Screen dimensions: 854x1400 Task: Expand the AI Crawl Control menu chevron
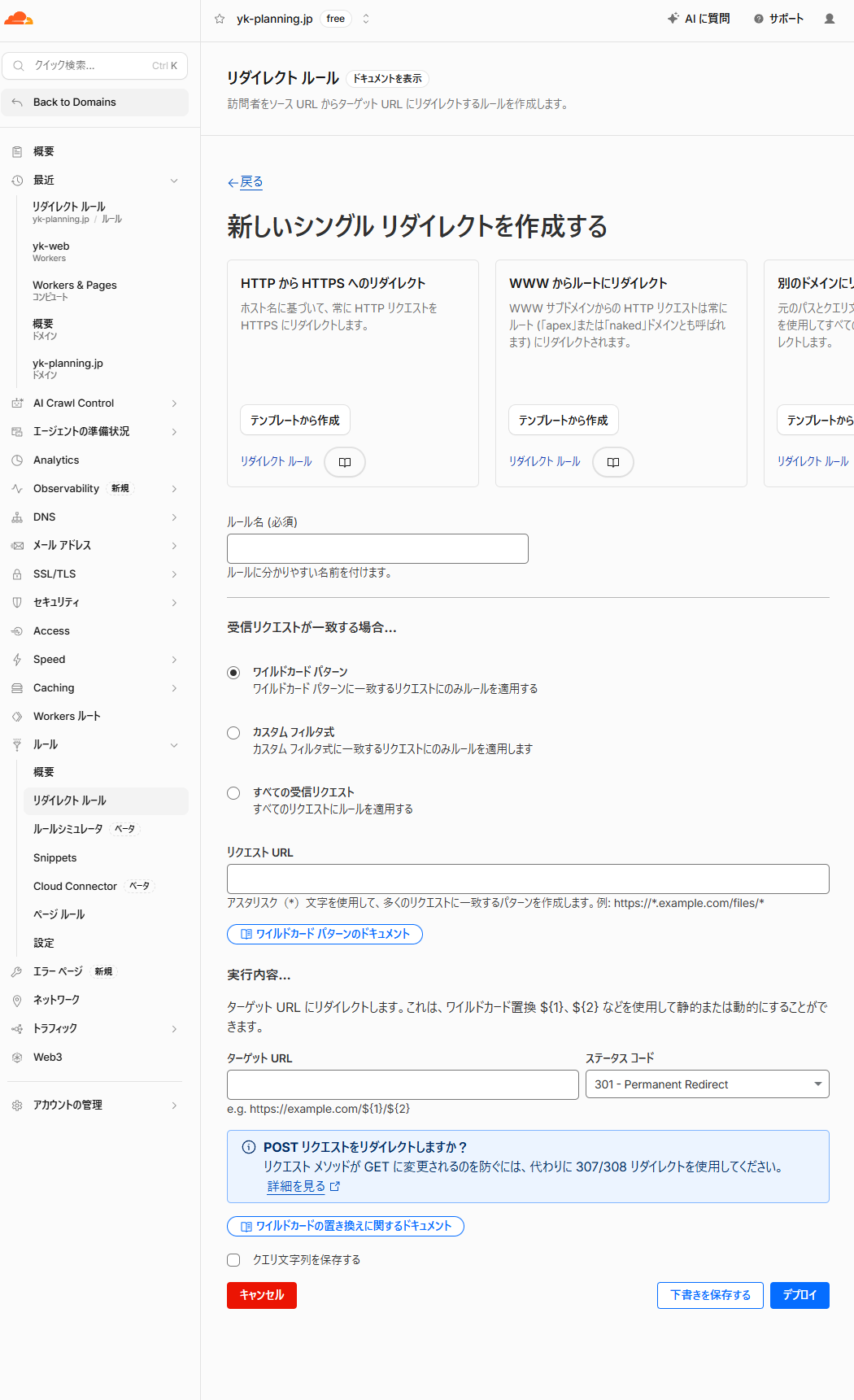coord(174,403)
